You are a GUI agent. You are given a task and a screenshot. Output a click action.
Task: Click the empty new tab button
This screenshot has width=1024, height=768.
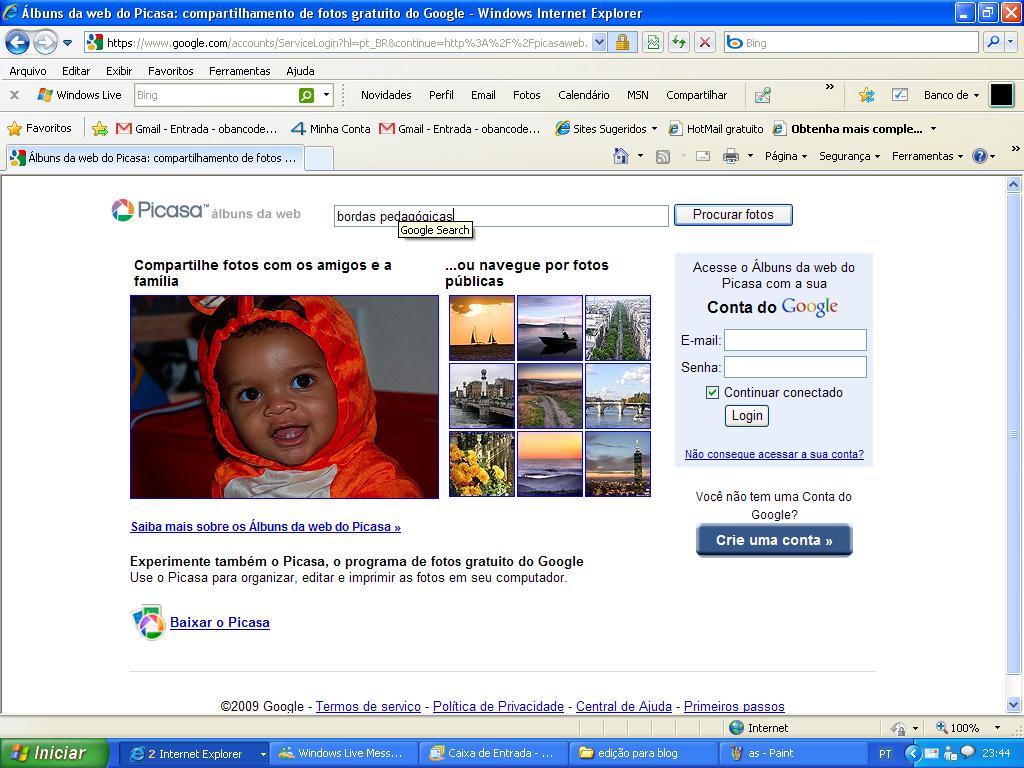pos(319,158)
